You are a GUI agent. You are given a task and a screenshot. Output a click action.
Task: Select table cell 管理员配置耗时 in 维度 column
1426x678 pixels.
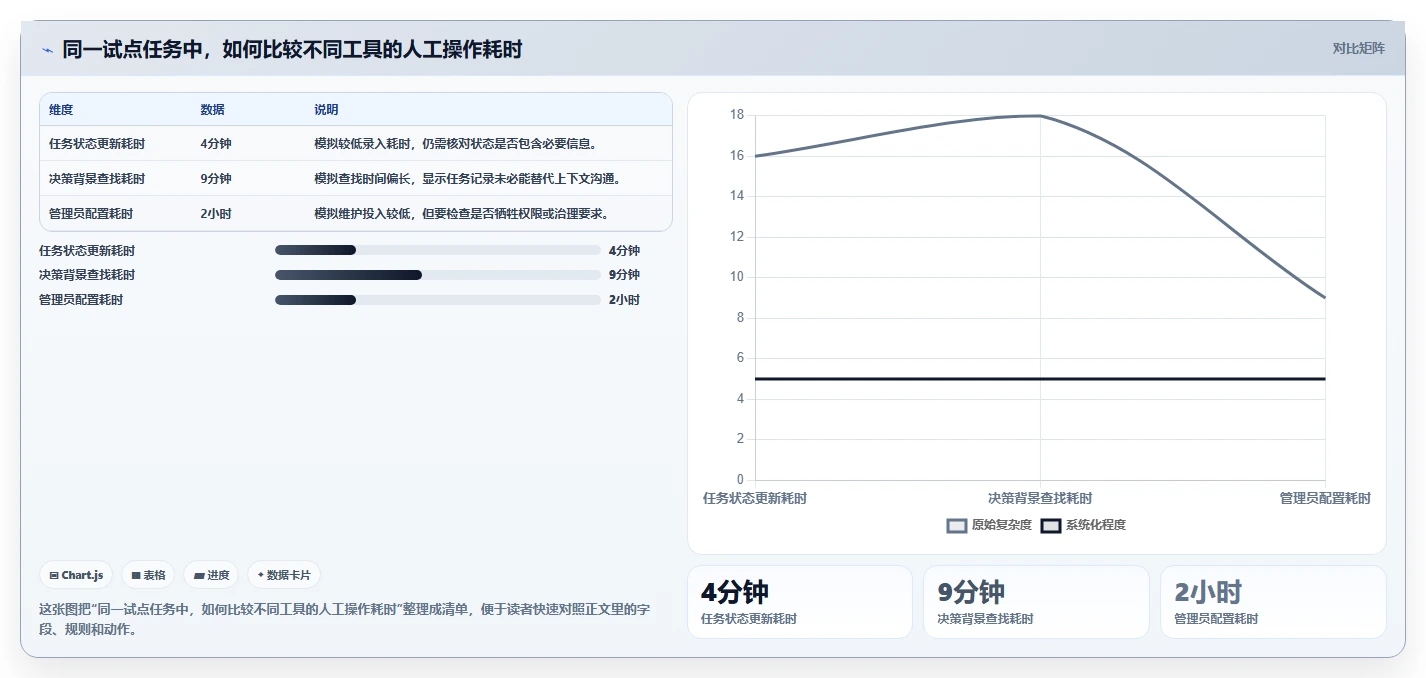click(91, 214)
